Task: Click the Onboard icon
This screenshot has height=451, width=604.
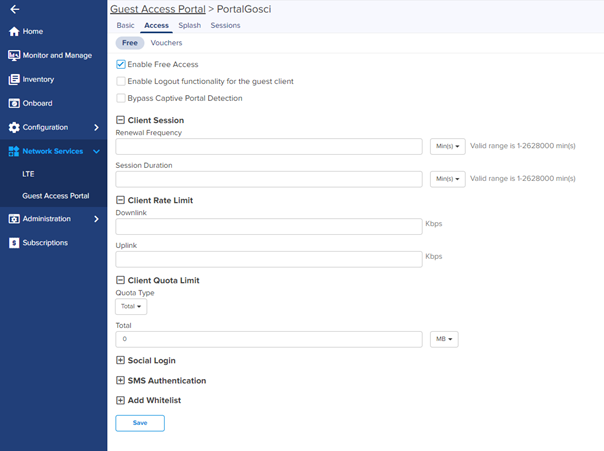Action: point(14,103)
